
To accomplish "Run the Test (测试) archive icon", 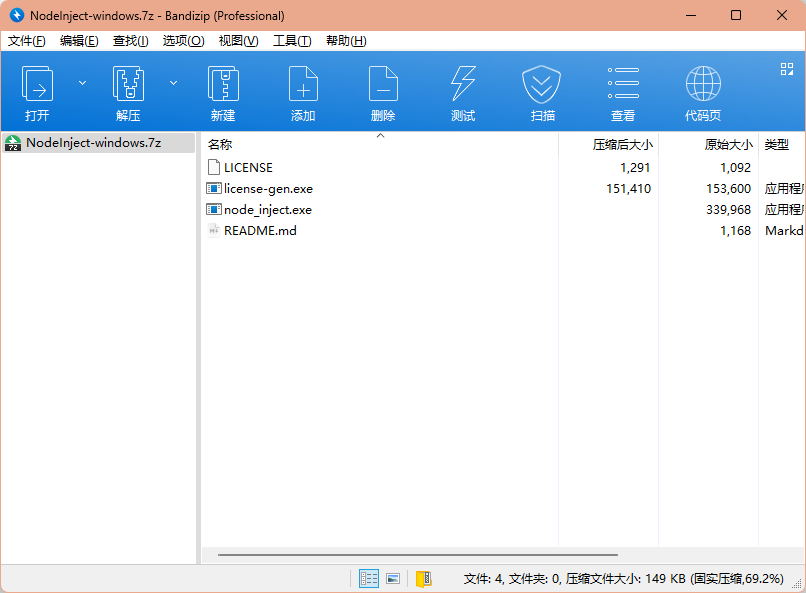I will 463,85.
